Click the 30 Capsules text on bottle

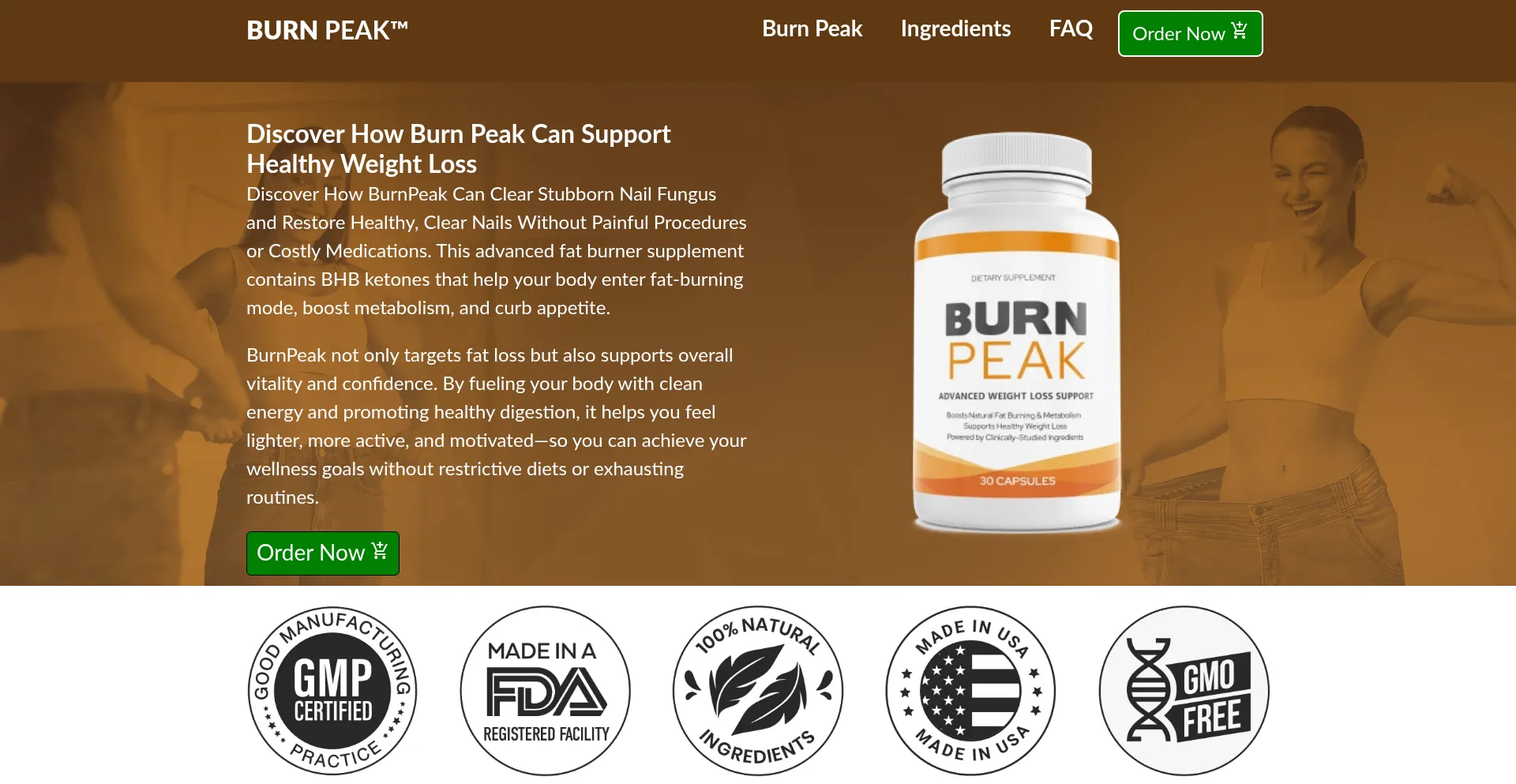point(1017,481)
